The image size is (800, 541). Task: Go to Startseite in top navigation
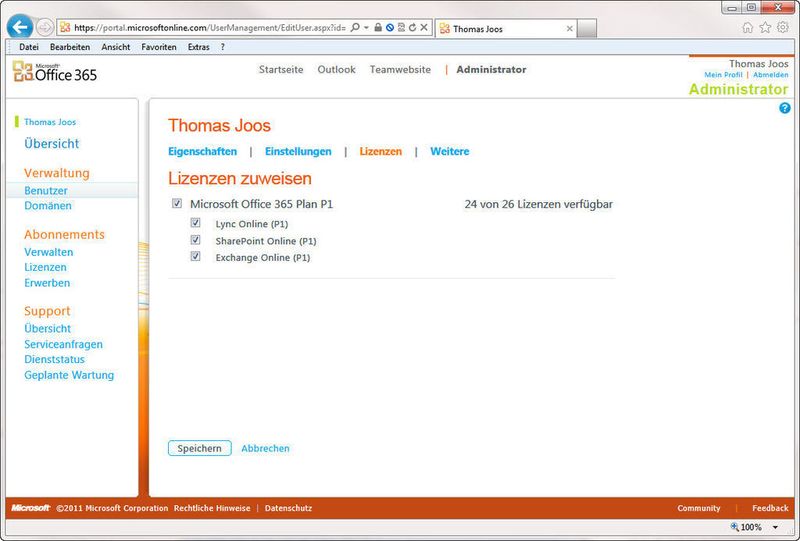pos(281,69)
